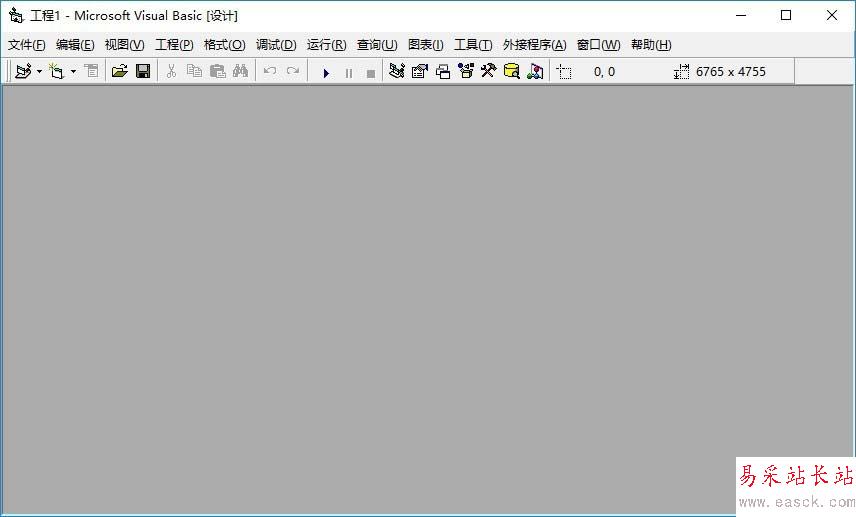Click the "0, 0" position value
The height and width of the screenshot is (517, 856).
point(604,72)
